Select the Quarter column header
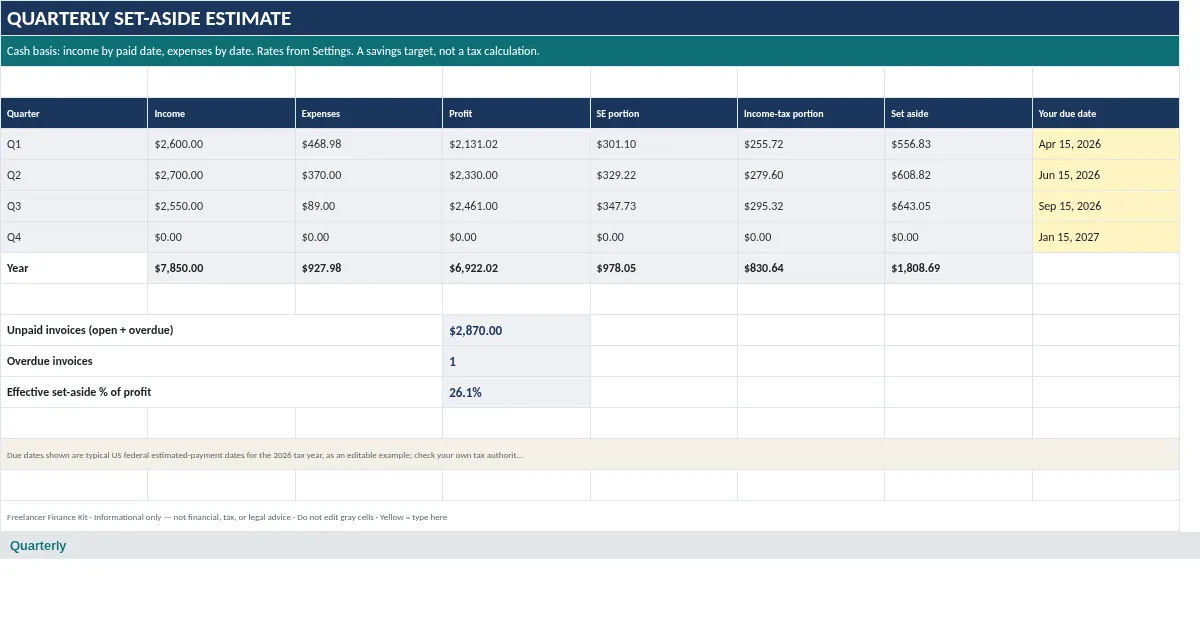This screenshot has height=640, width=1200. pyautogui.click(x=74, y=113)
